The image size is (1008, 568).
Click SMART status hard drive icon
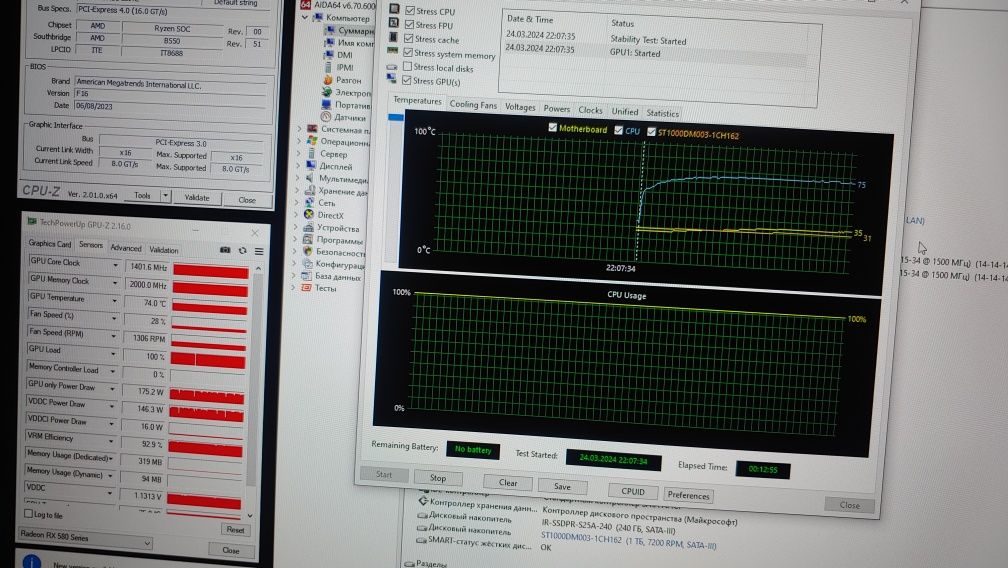click(x=422, y=540)
